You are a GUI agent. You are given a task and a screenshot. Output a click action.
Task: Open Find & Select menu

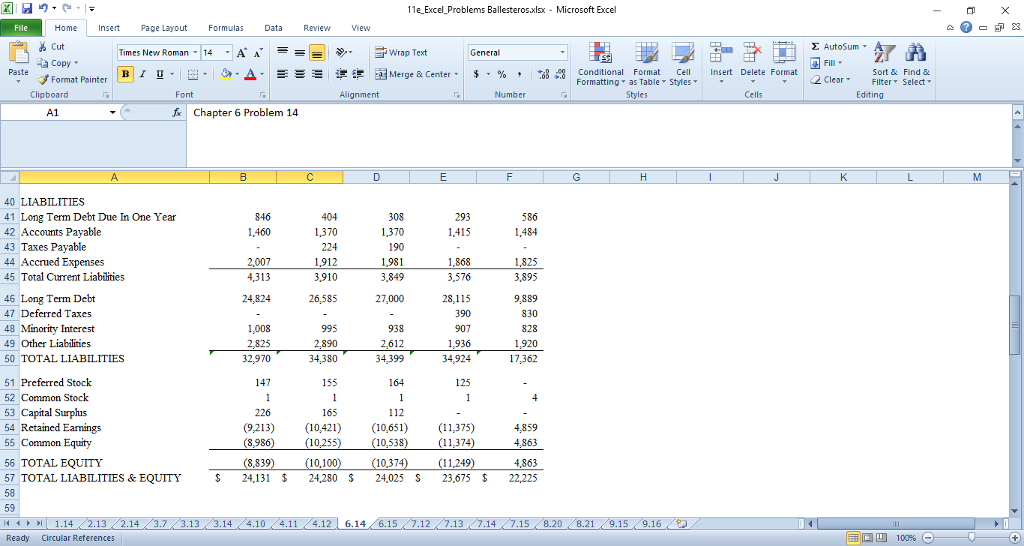click(917, 63)
